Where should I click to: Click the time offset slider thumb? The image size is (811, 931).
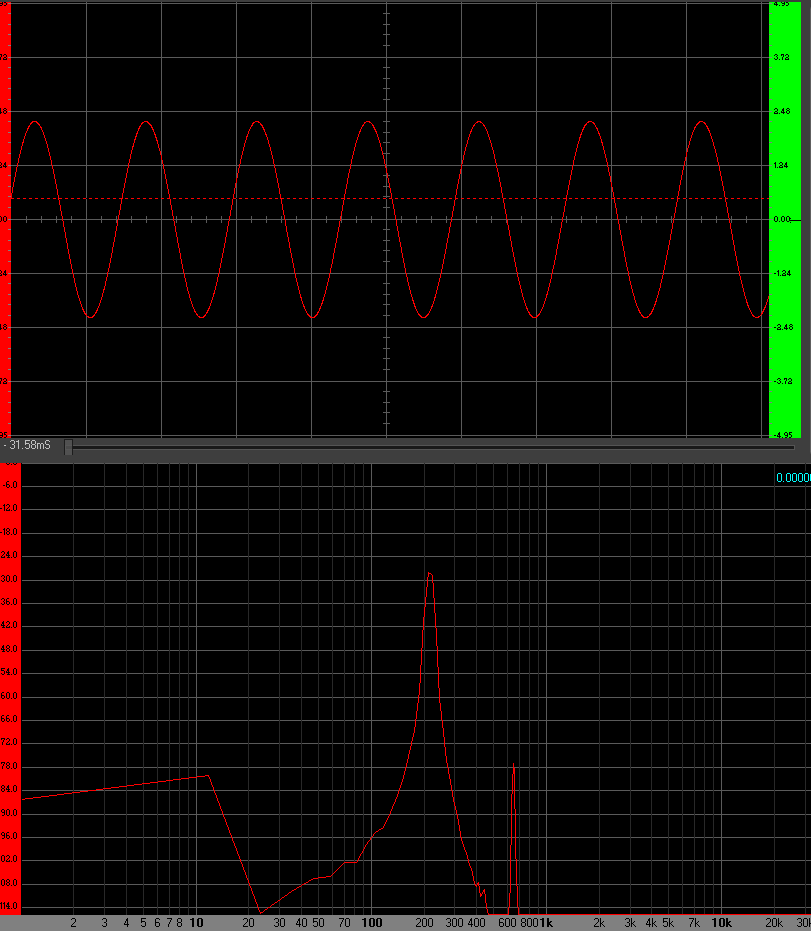pyautogui.click(x=68, y=446)
